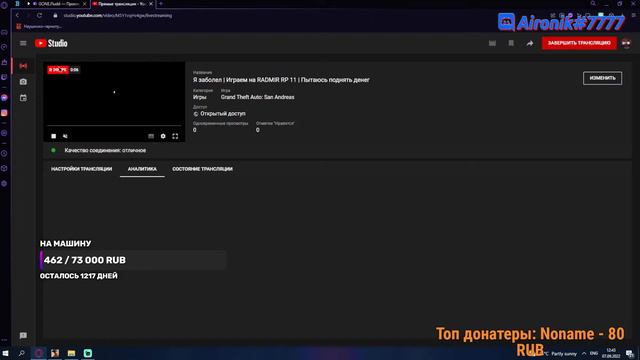640x360 pixels.
Task: Click the Opera GX taskbar icon
Action: pyautogui.click(x=39, y=353)
